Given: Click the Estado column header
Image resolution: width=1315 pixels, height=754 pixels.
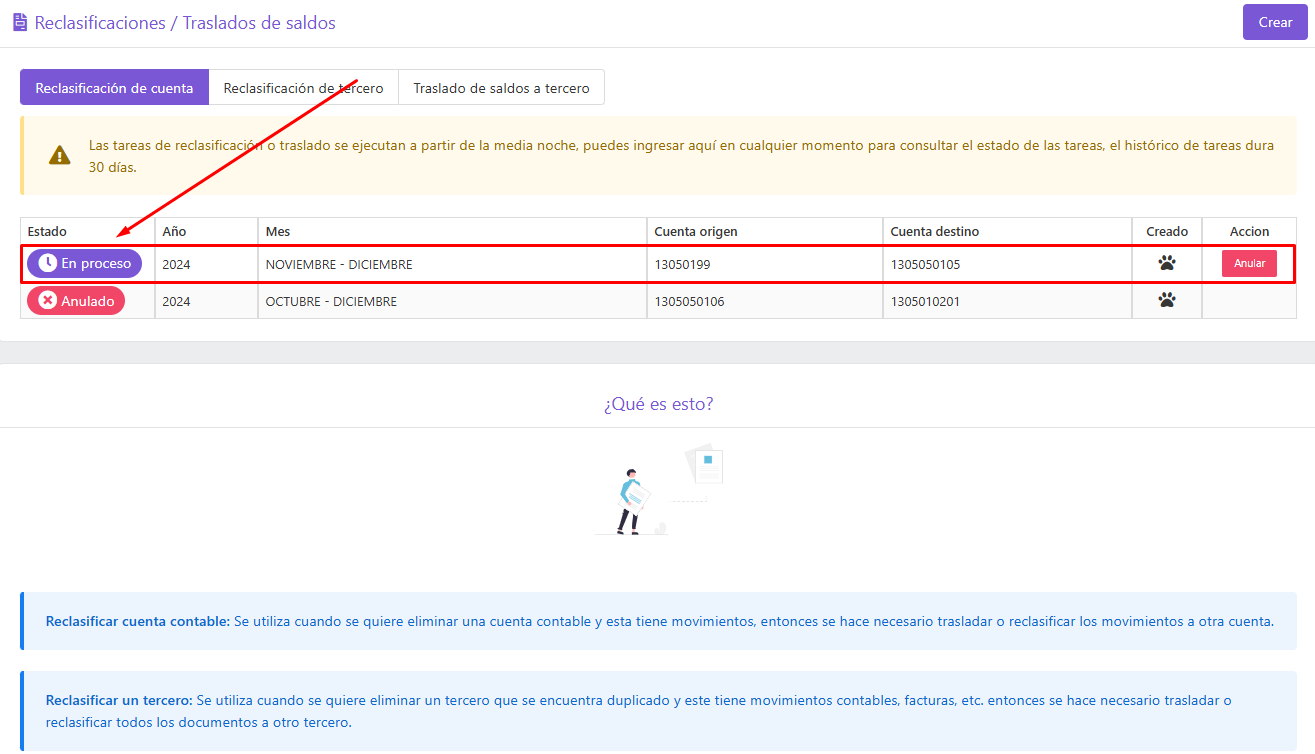Looking at the screenshot, I should [47, 231].
